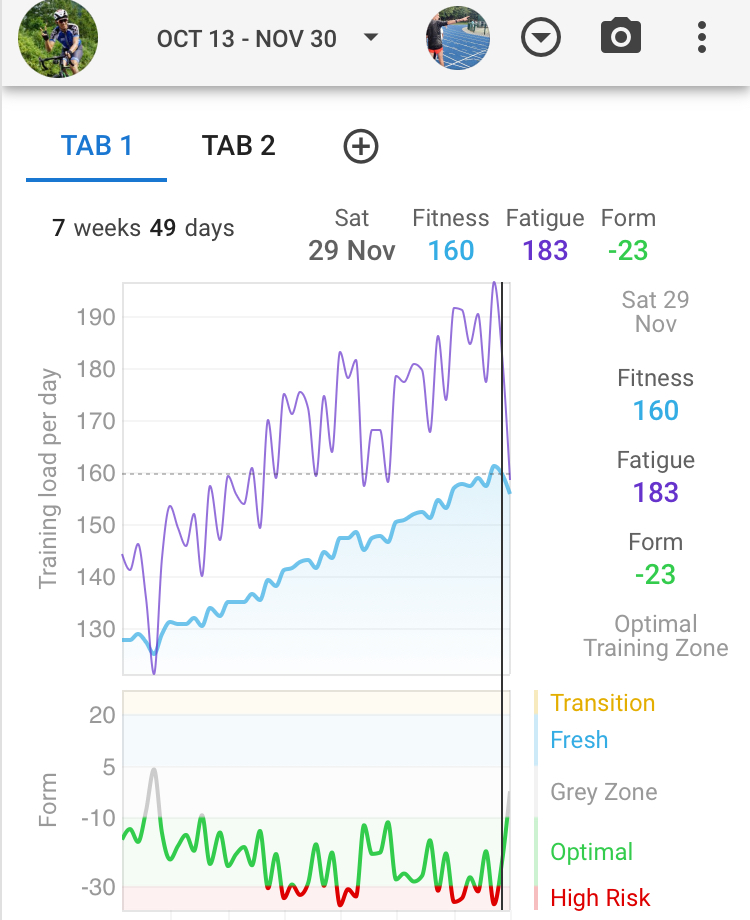Click the Fatigue label in side panel
The image size is (750, 920).
[x=656, y=460]
